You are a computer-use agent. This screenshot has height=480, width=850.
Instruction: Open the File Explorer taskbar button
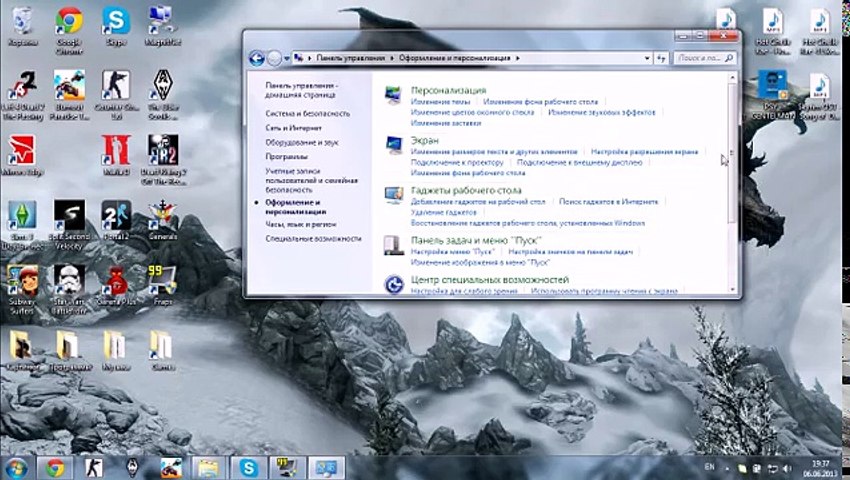pos(209,468)
